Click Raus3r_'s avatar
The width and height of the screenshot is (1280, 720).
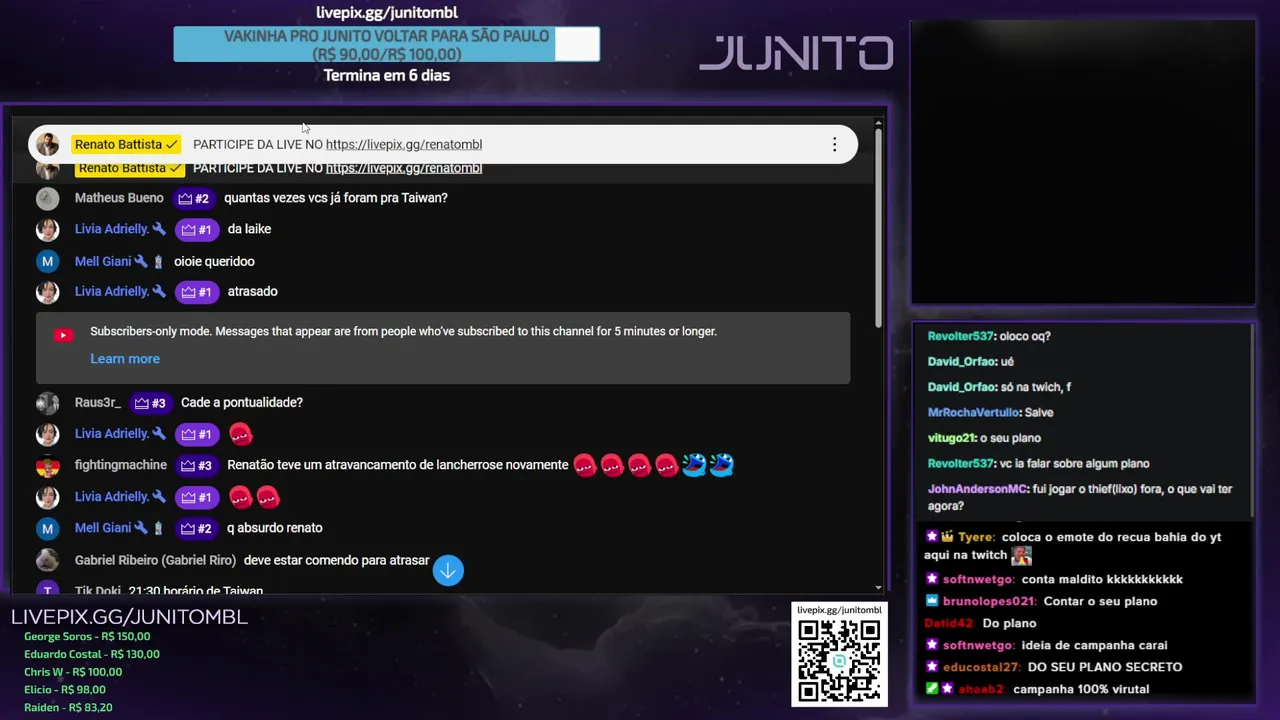[47, 403]
